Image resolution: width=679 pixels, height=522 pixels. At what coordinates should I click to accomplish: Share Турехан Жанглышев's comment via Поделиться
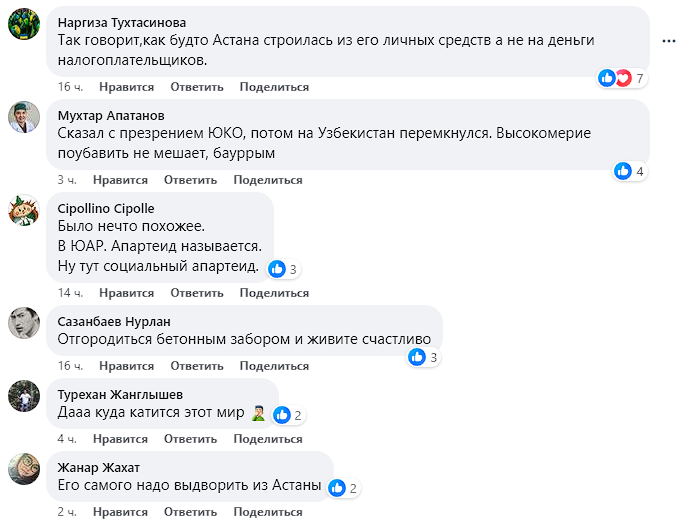coord(268,439)
